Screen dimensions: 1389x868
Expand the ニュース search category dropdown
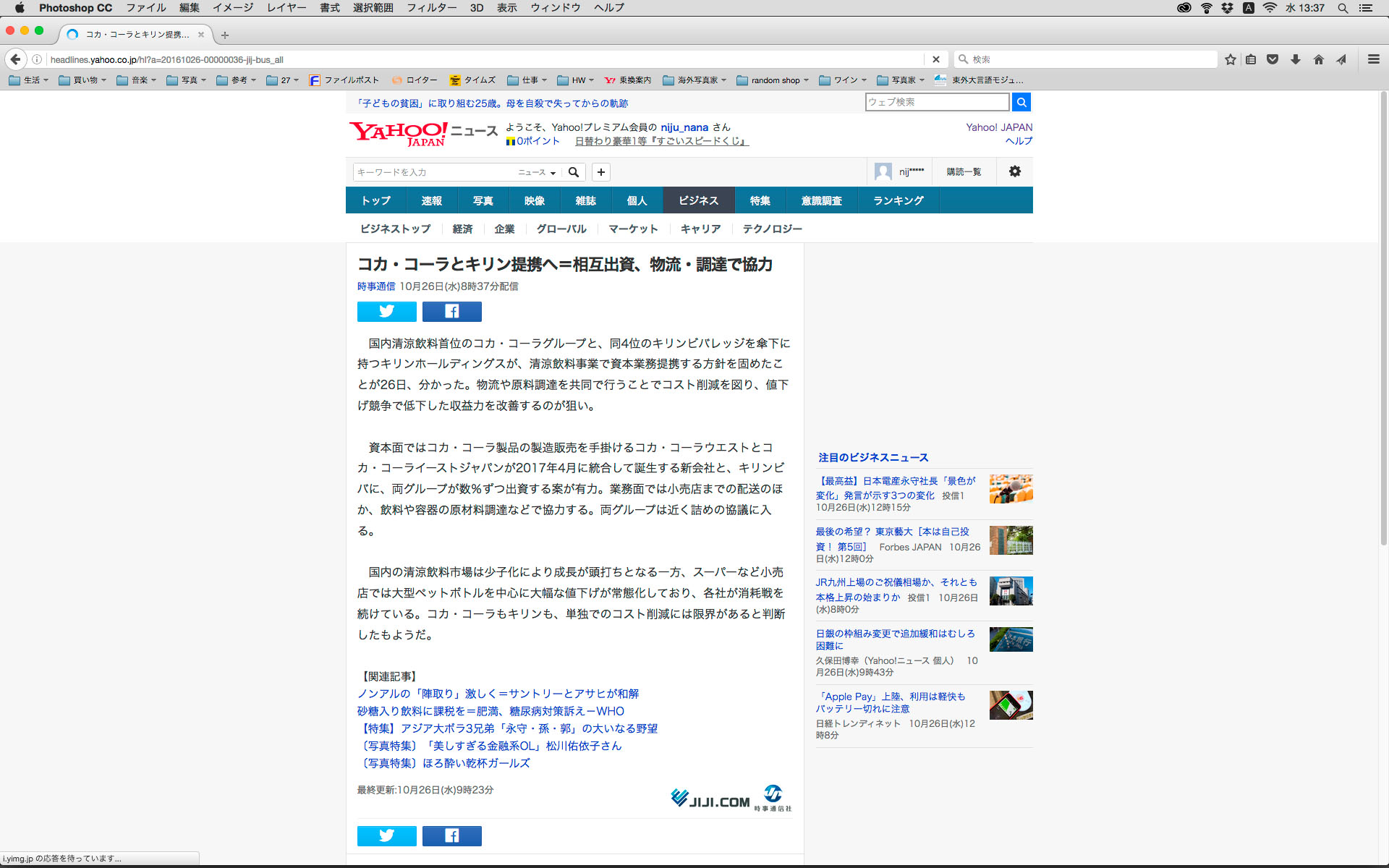tap(536, 172)
